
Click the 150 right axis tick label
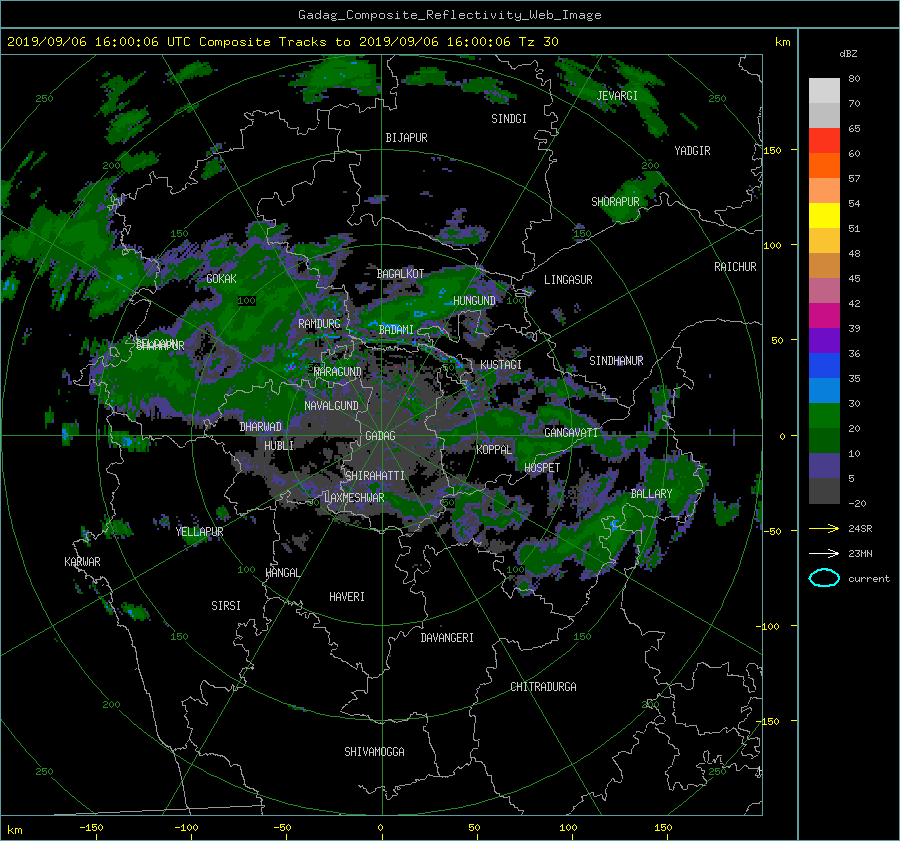772,150
